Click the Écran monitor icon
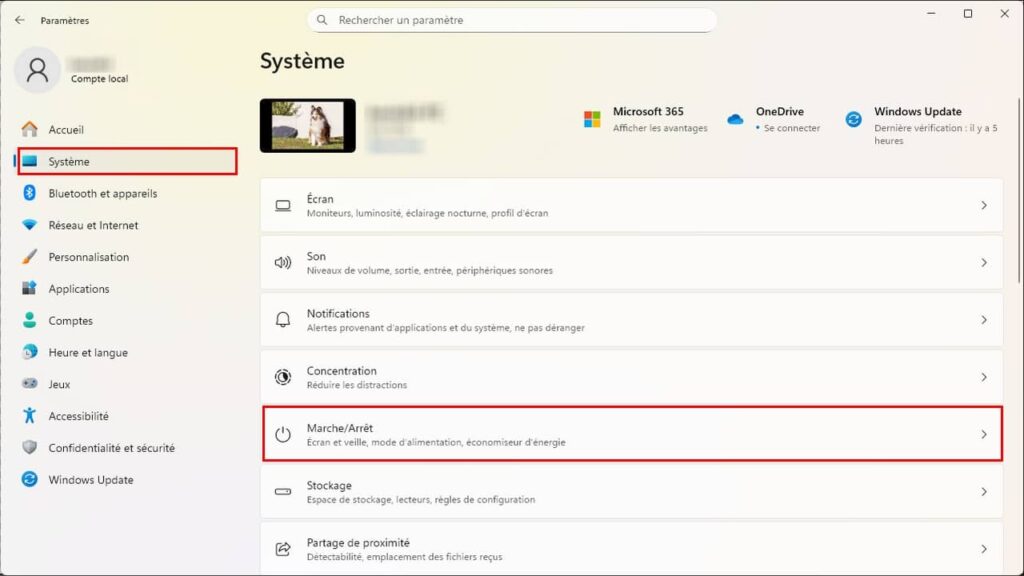The width and height of the screenshot is (1024, 576). coord(283,205)
